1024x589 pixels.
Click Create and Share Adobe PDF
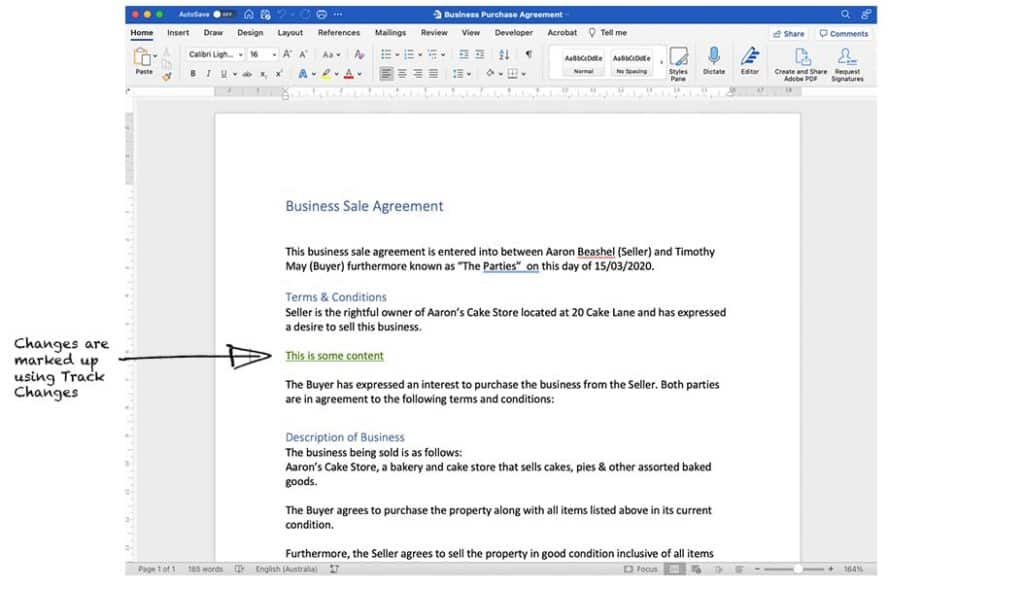point(800,66)
